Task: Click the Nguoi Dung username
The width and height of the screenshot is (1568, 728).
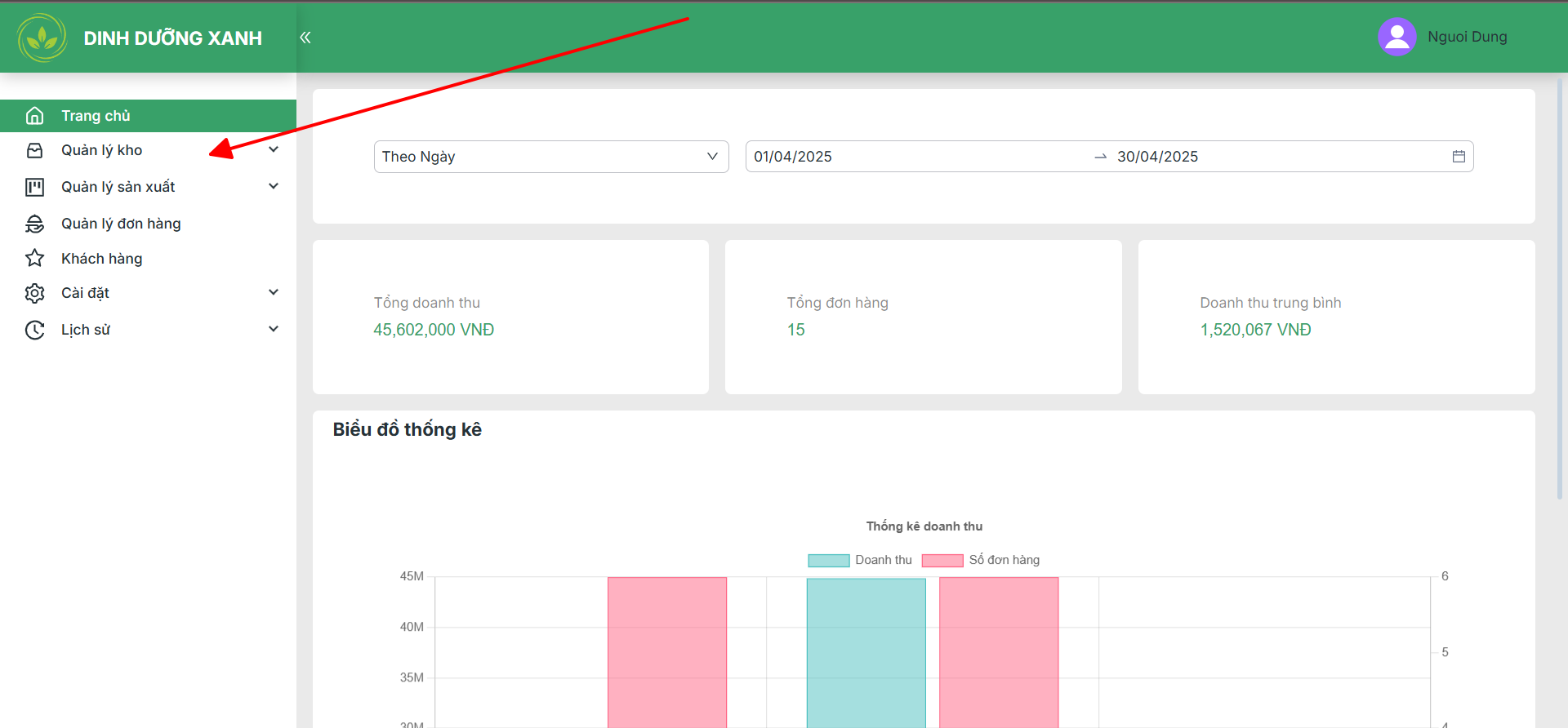Action: pyautogui.click(x=1467, y=37)
